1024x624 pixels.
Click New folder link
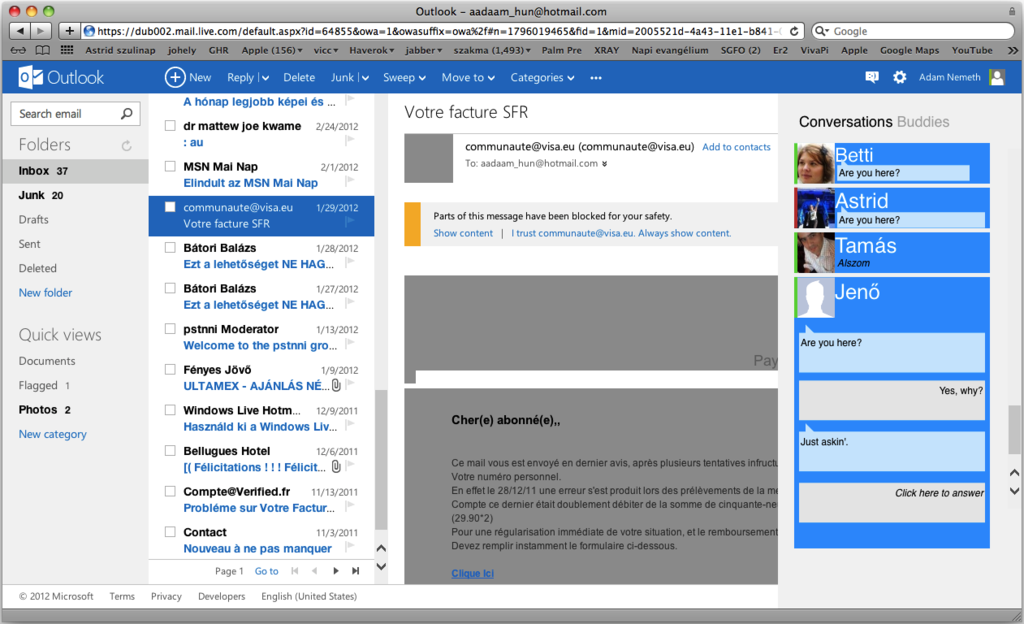click(46, 292)
